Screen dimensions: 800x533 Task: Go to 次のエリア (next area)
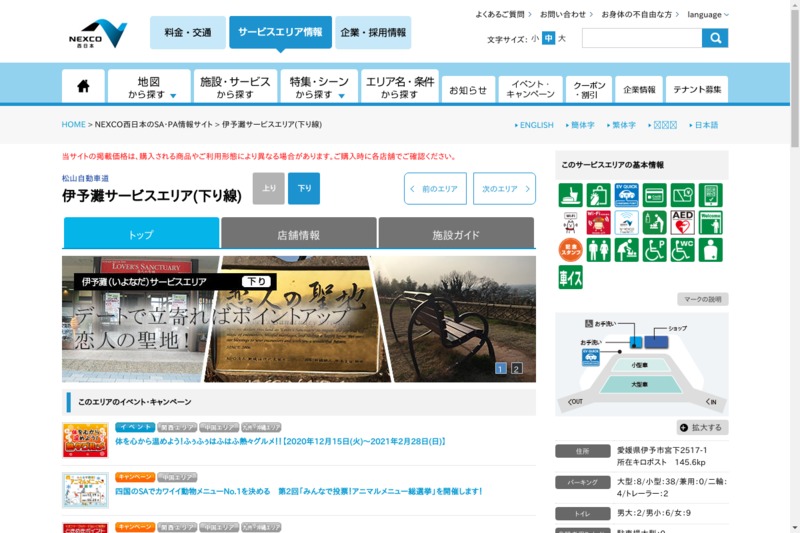click(504, 189)
